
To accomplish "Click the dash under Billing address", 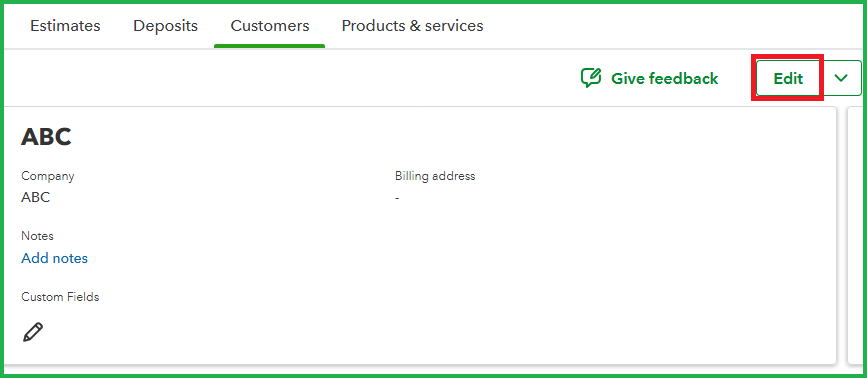I will pos(397,198).
